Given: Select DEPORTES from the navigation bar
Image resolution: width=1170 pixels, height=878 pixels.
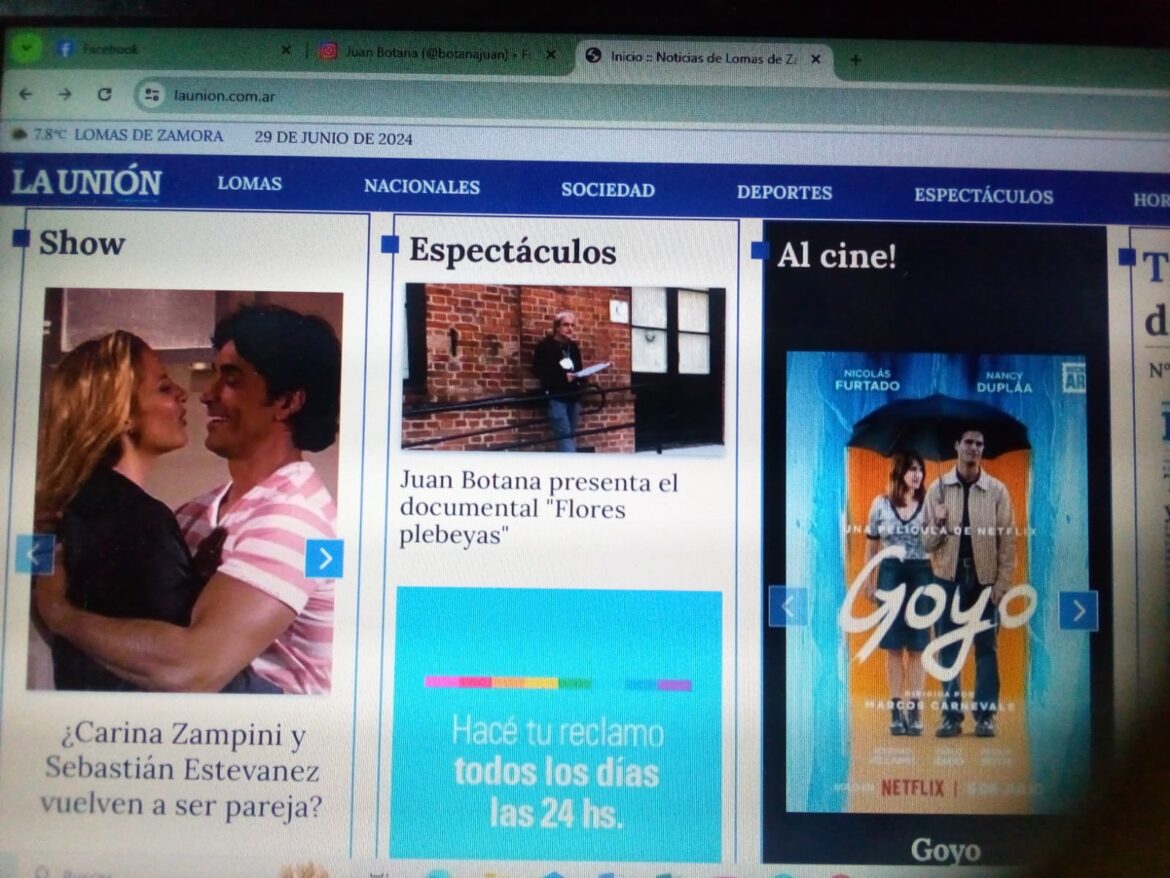Looking at the screenshot, I should [784, 193].
